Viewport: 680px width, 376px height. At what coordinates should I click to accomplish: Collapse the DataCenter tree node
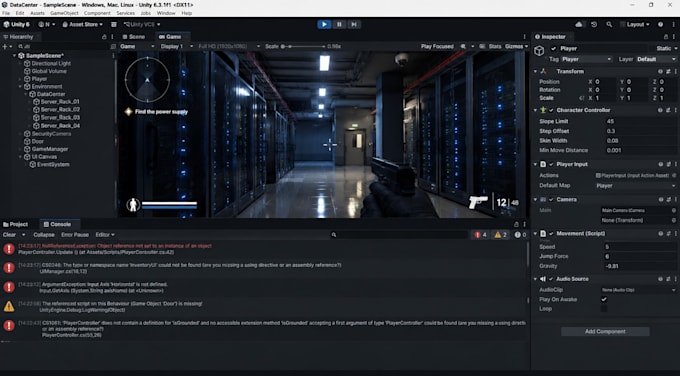(x=26, y=94)
